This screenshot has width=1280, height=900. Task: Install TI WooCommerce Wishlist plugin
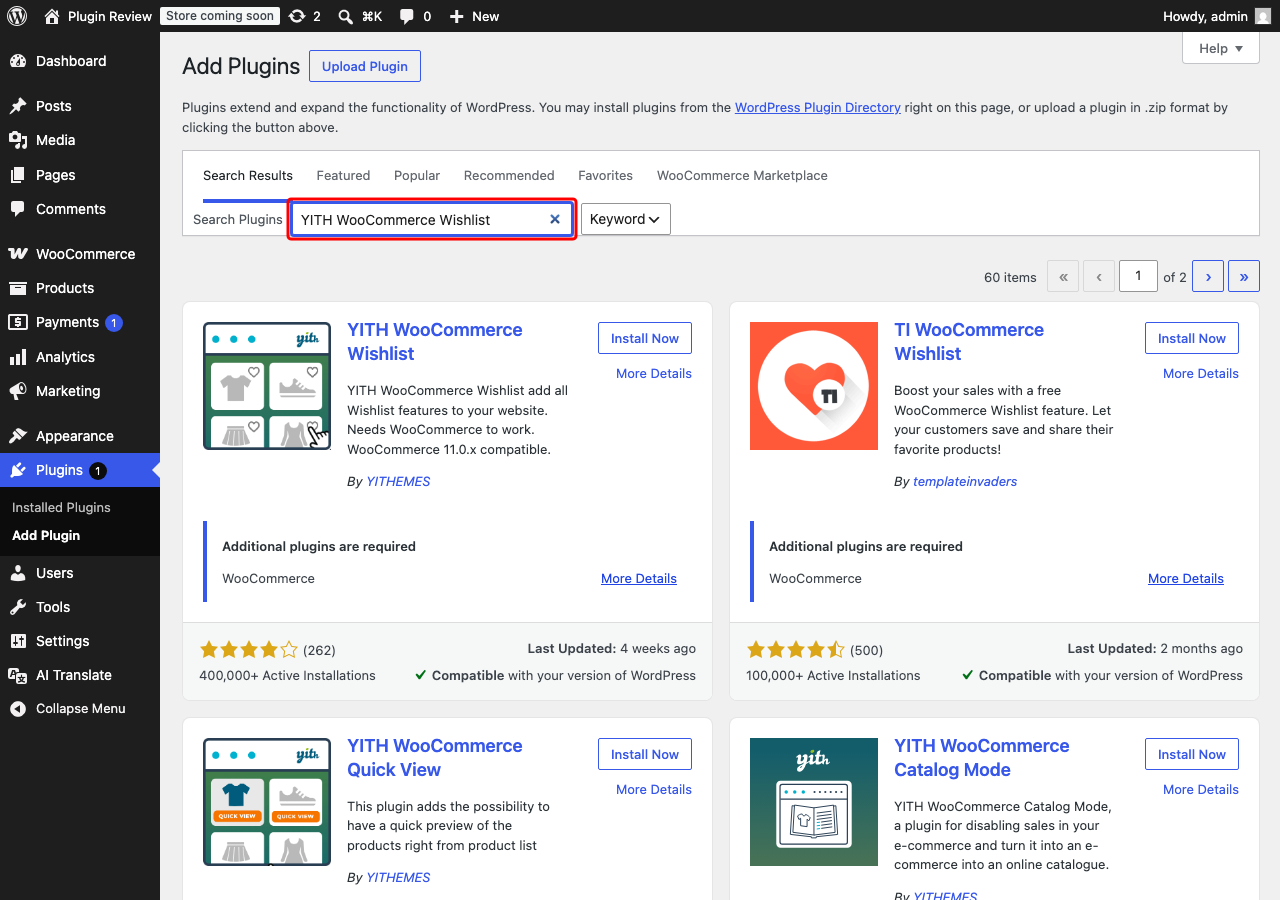(1192, 338)
